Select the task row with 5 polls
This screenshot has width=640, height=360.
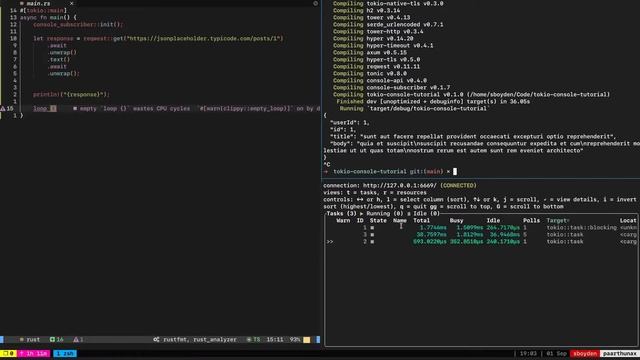[481, 234]
